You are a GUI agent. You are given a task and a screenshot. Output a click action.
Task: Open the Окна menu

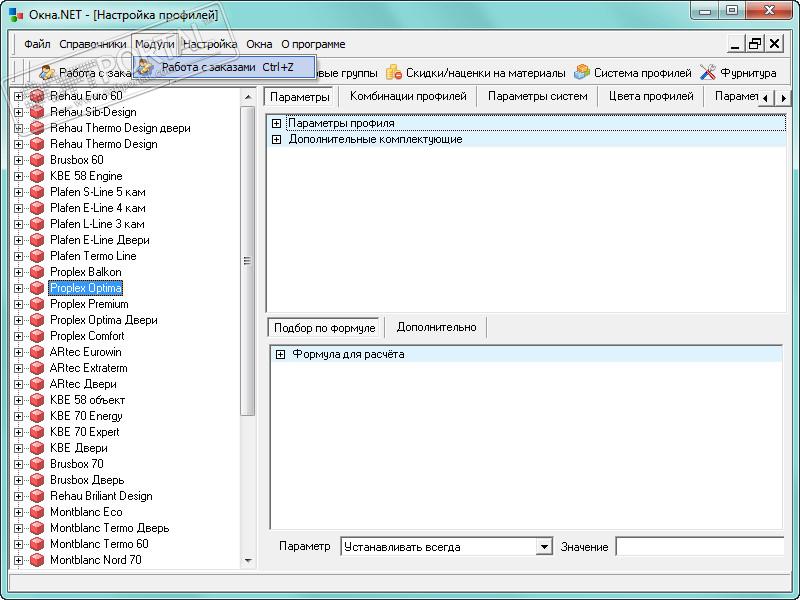click(259, 44)
